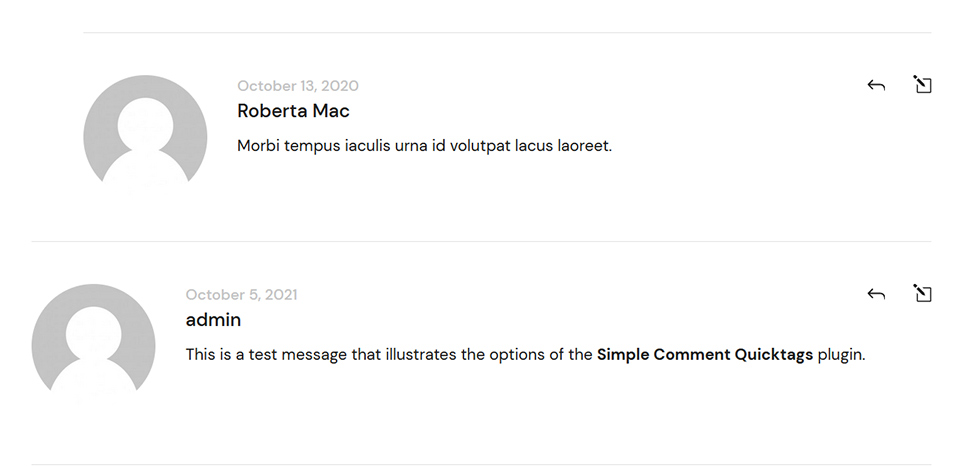Open the October 5, 2021 permalink
Image resolution: width=969 pixels, height=468 pixels.
pos(241,295)
